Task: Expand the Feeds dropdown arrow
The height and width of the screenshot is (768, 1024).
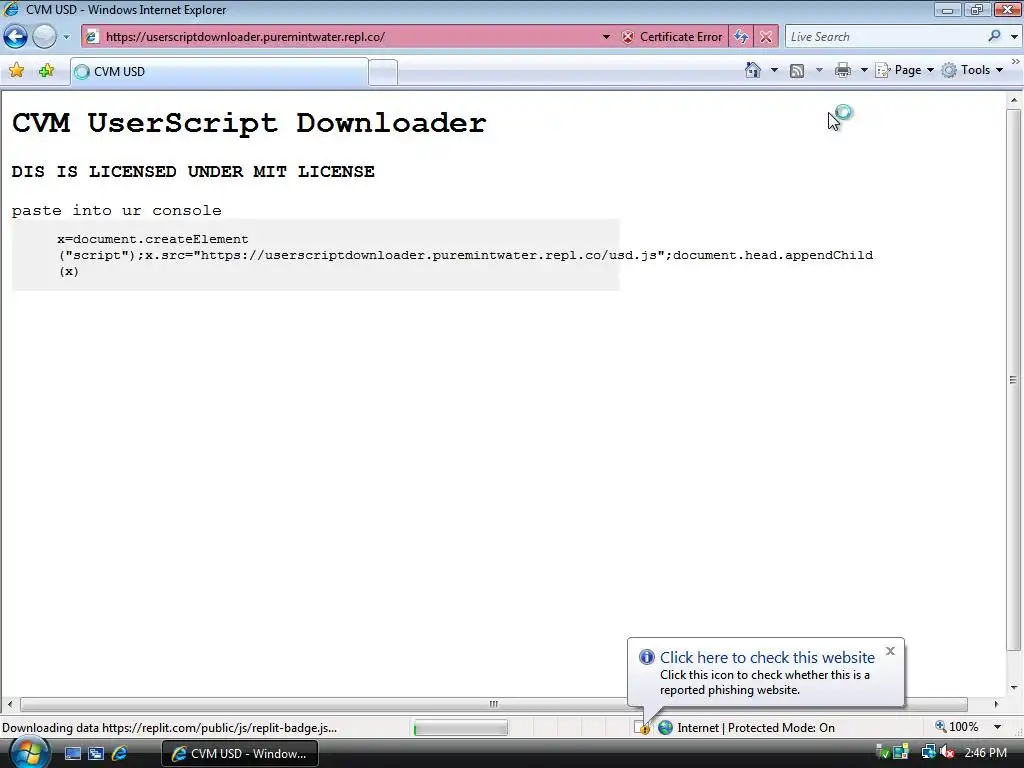Action: [x=820, y=70]
